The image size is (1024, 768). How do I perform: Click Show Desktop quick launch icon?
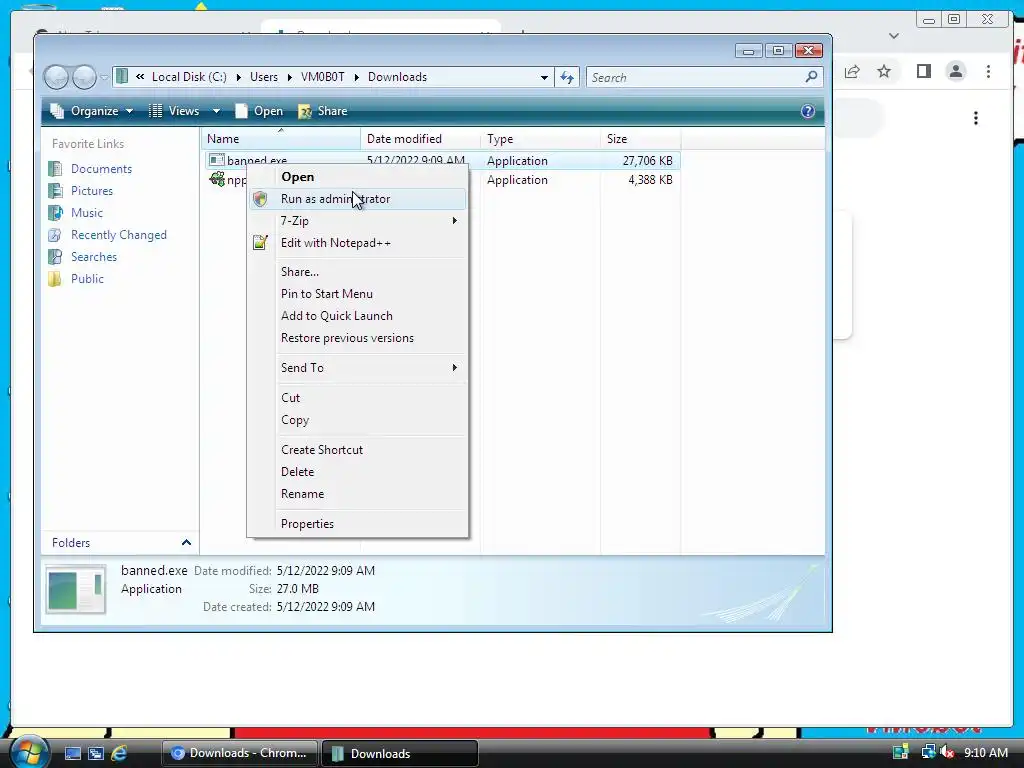pyautogui.click(x=72, y=754)
